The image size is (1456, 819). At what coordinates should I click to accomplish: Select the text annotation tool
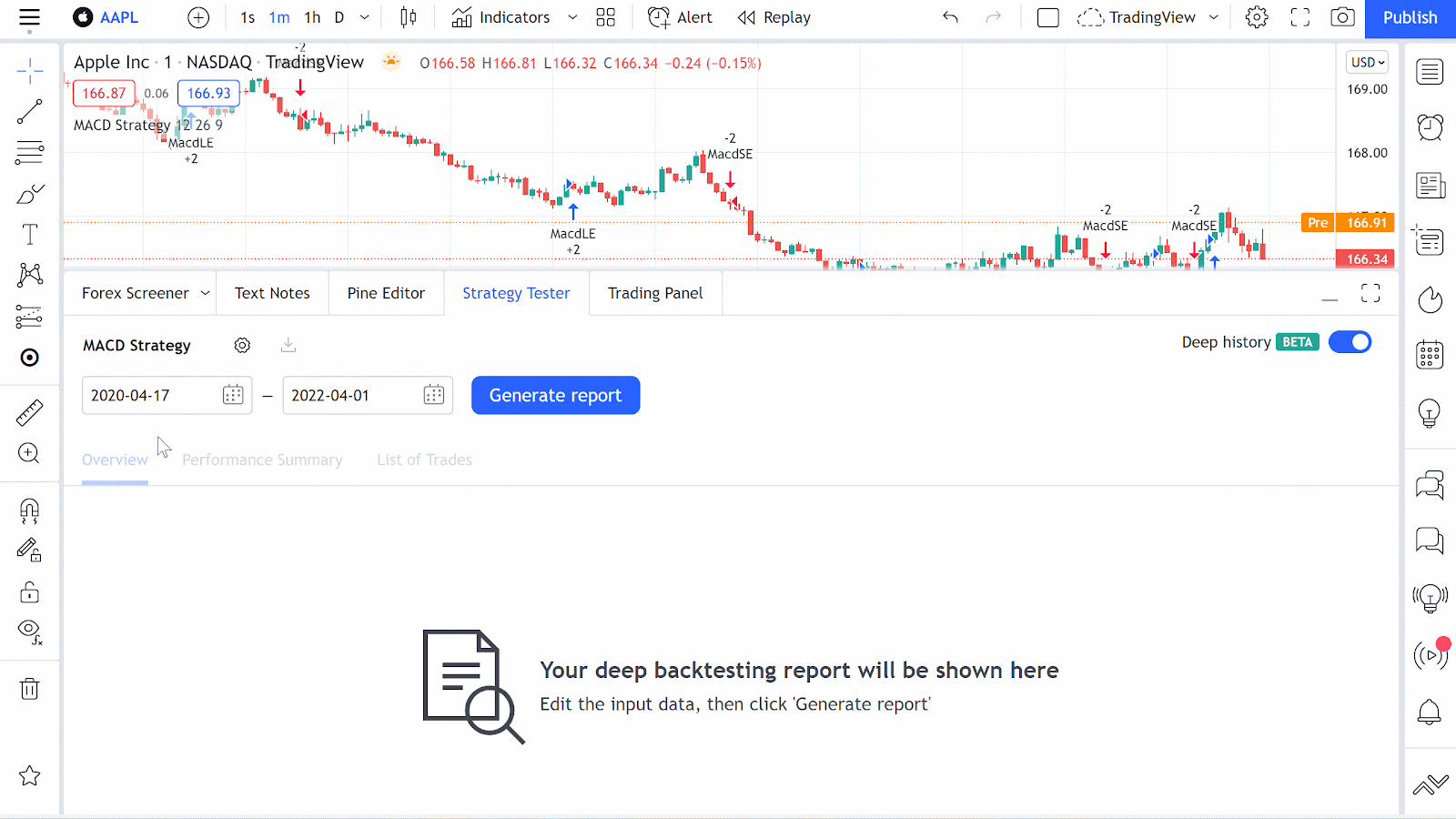click(x=29, y=235)
